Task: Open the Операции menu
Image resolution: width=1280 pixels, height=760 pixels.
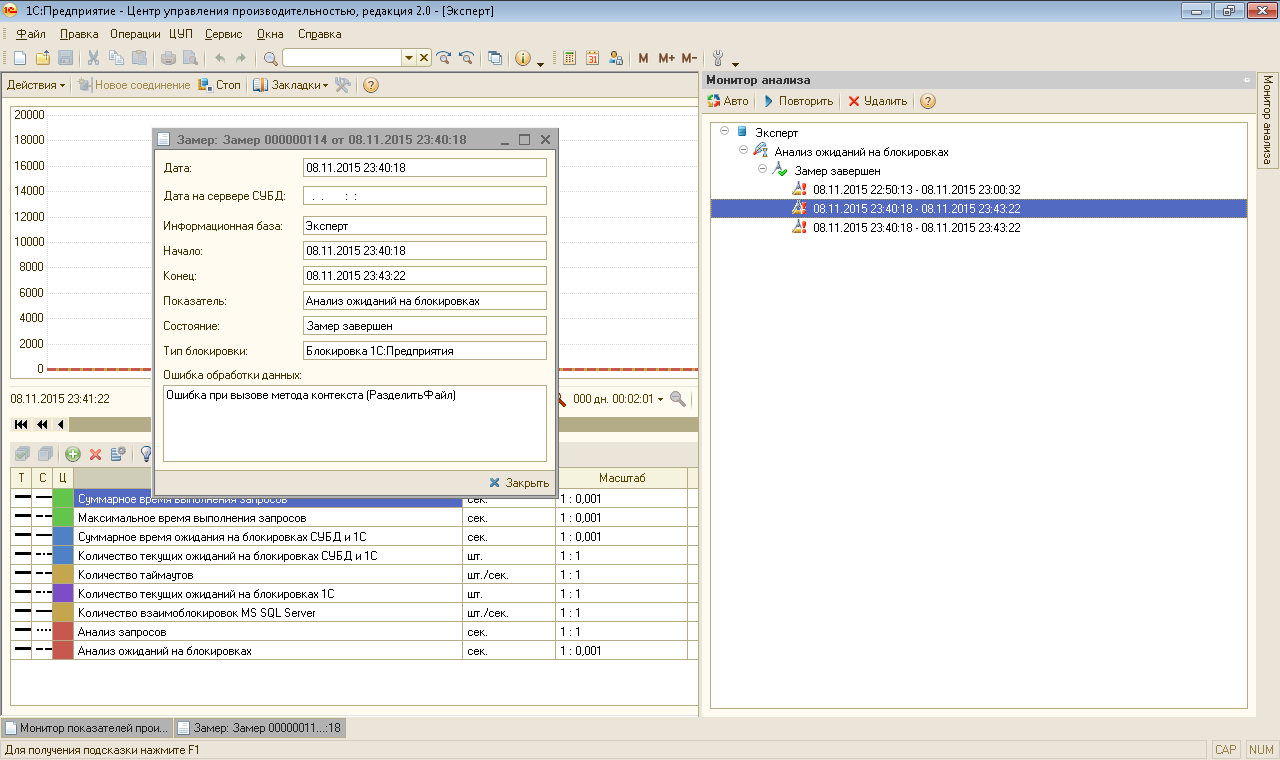Action: (x=135, y=34)
